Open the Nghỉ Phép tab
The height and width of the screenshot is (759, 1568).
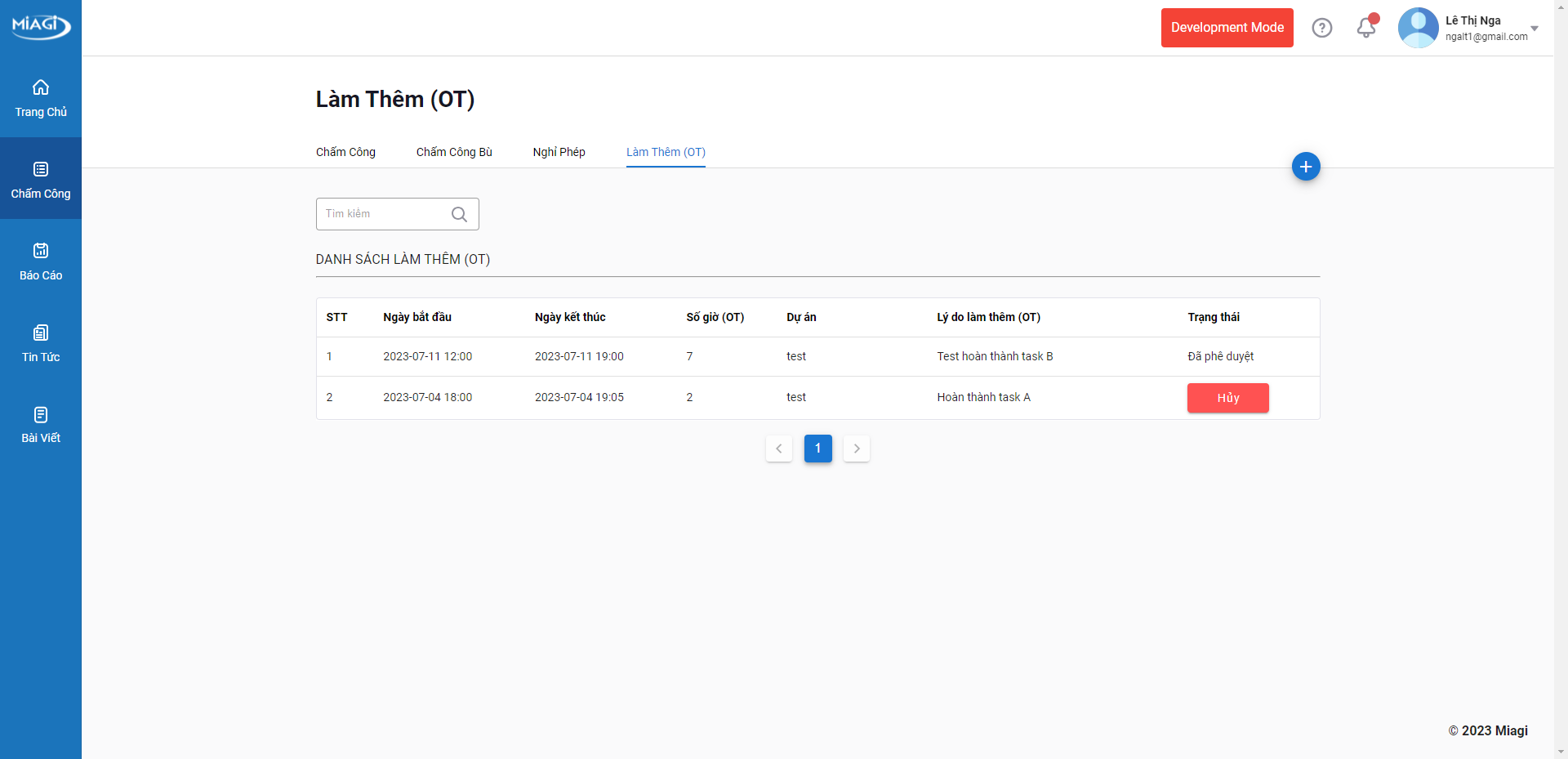coord(559,152)
